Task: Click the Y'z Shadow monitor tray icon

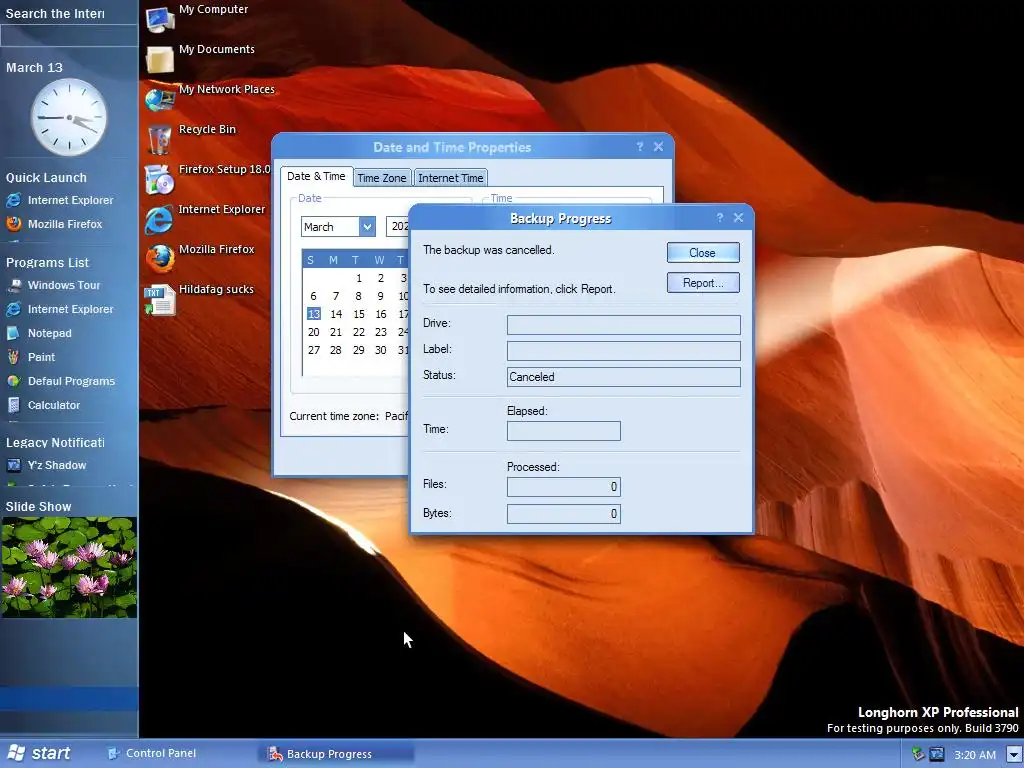Action: pos(937,754)
